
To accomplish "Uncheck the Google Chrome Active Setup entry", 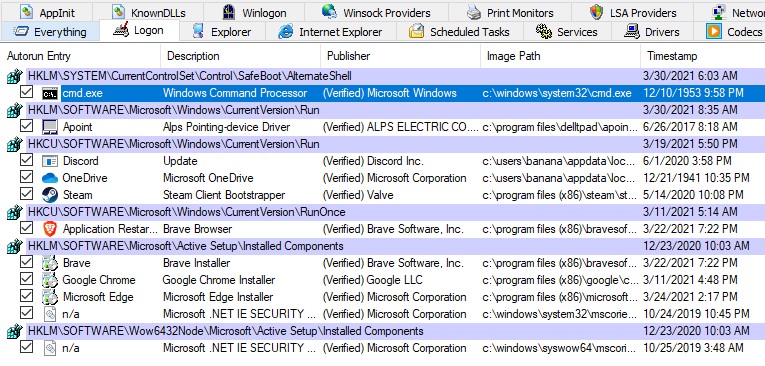I will tap(26, 279).
